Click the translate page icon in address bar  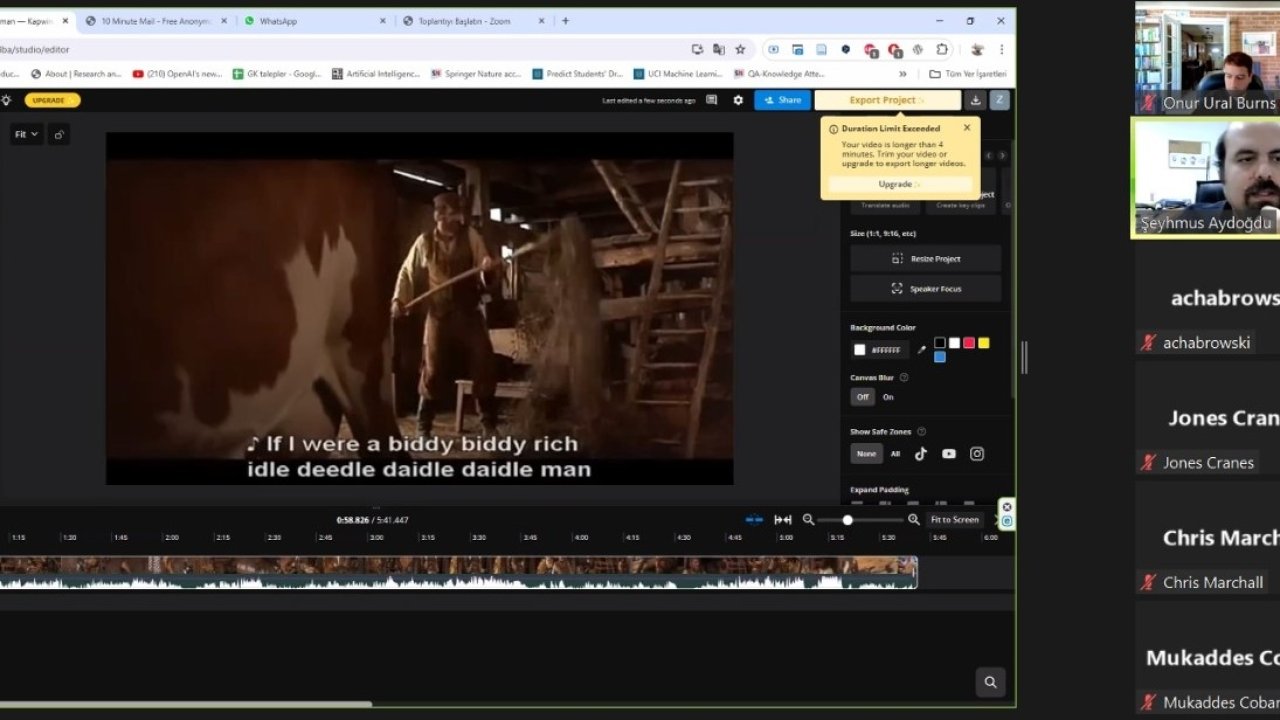[x=718, y=49]
